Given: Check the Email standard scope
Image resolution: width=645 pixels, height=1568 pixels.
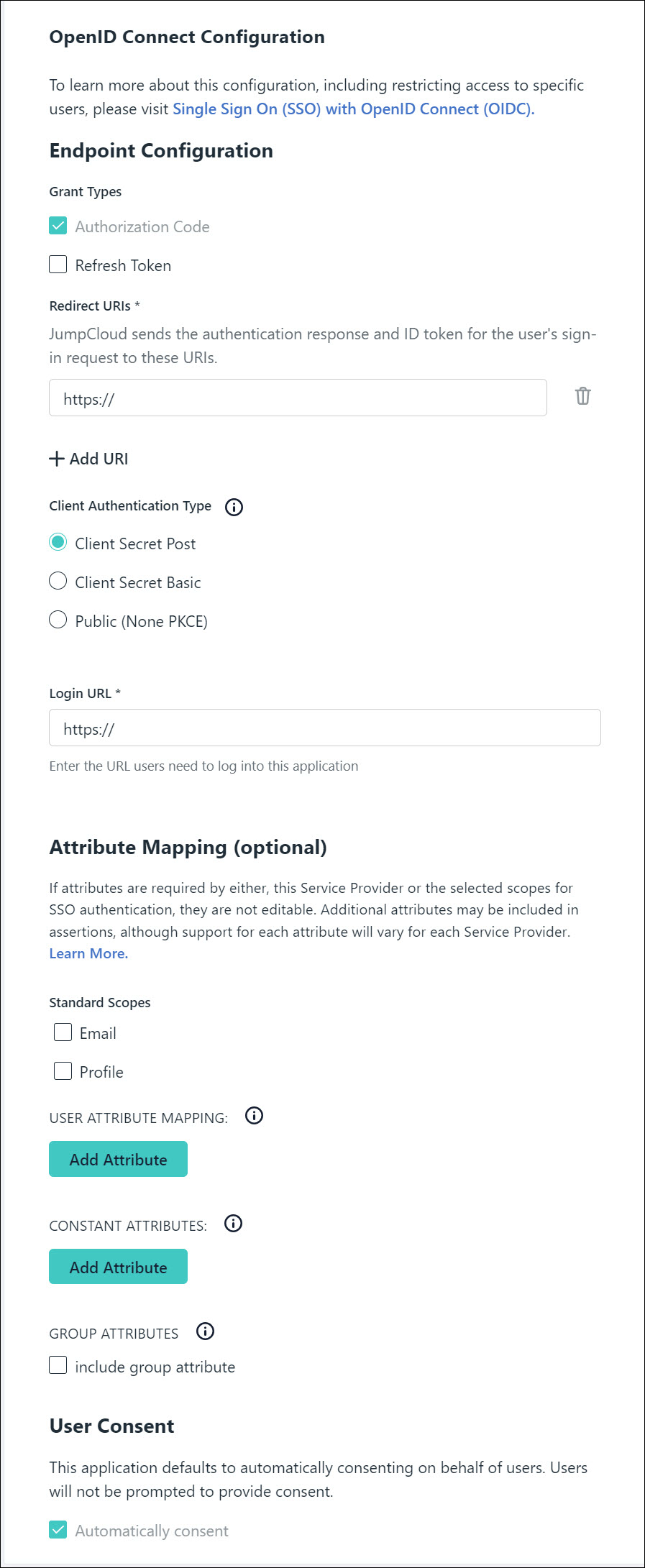Looking at the screenshot, I should pos(62,1032).
